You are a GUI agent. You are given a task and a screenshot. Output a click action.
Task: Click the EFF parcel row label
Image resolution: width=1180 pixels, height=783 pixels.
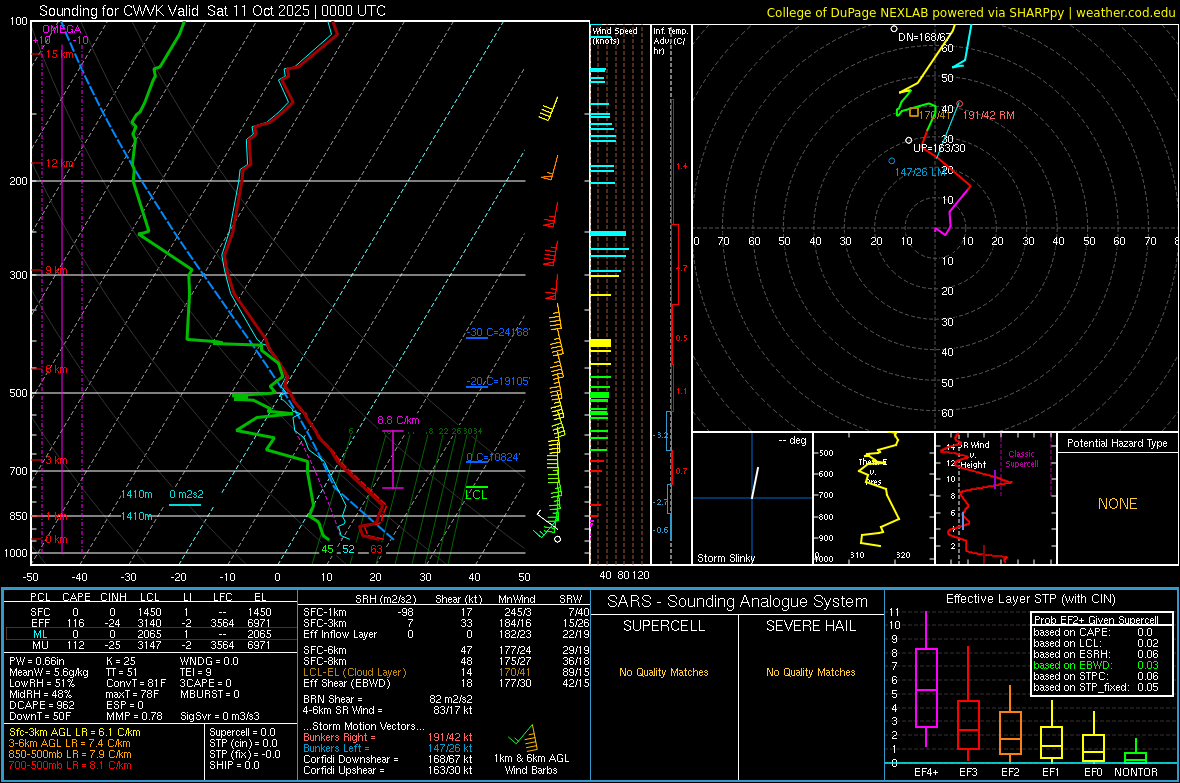(40, 623)
